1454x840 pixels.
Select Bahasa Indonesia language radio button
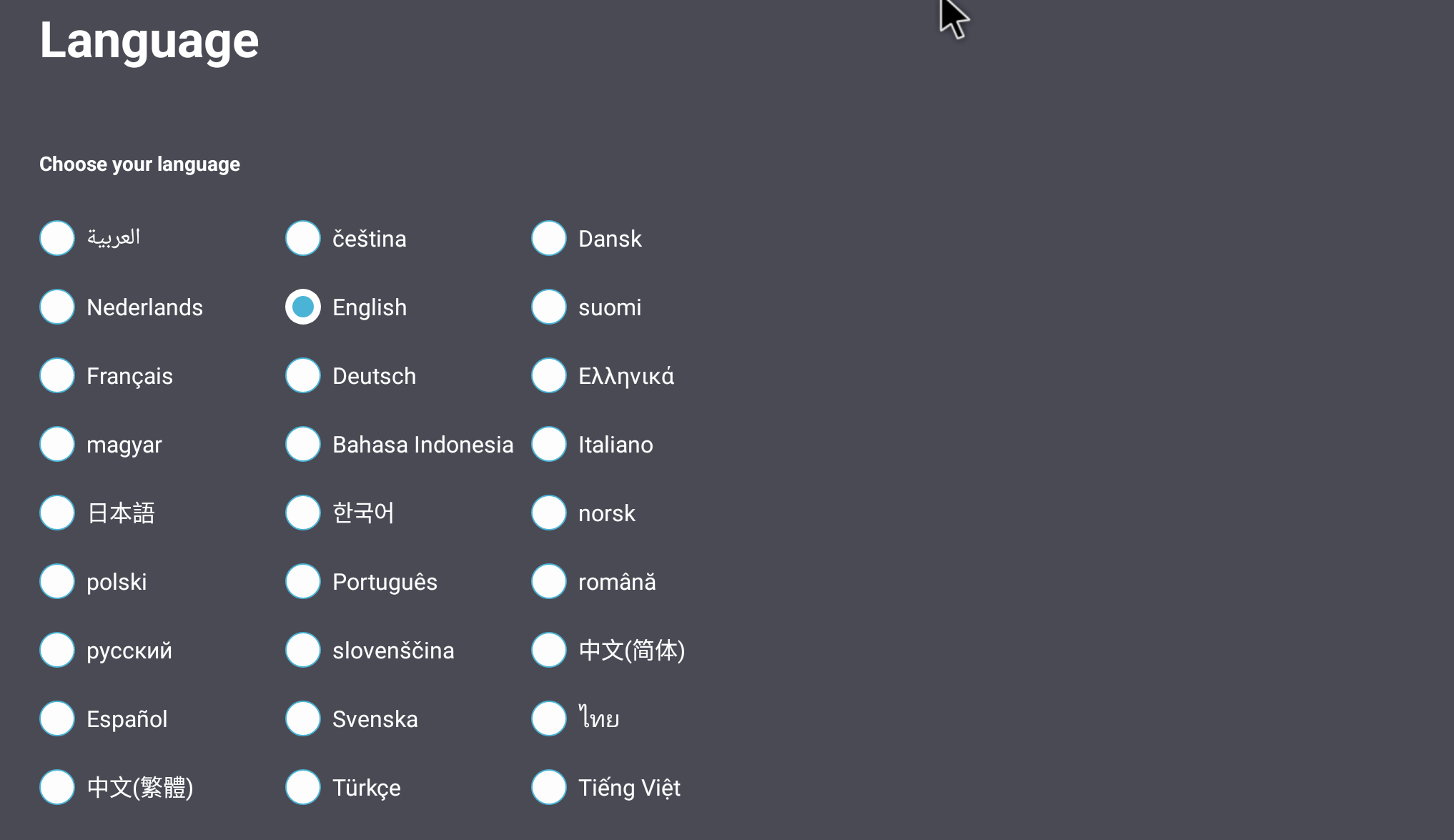pos(303,444)
